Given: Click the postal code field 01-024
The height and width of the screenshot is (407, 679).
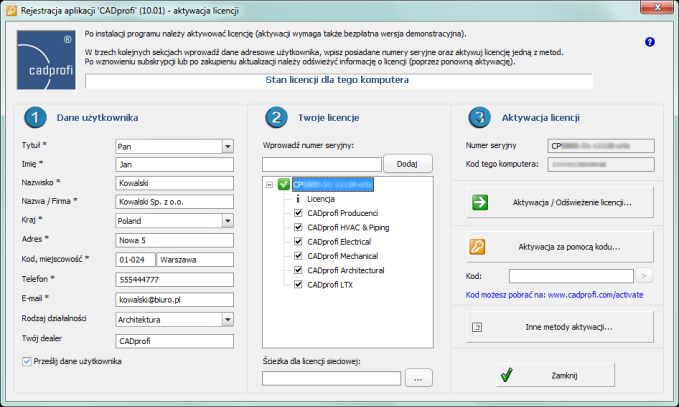Looking at the screenshot, I should pyautogui.click(x=136, y=260).
